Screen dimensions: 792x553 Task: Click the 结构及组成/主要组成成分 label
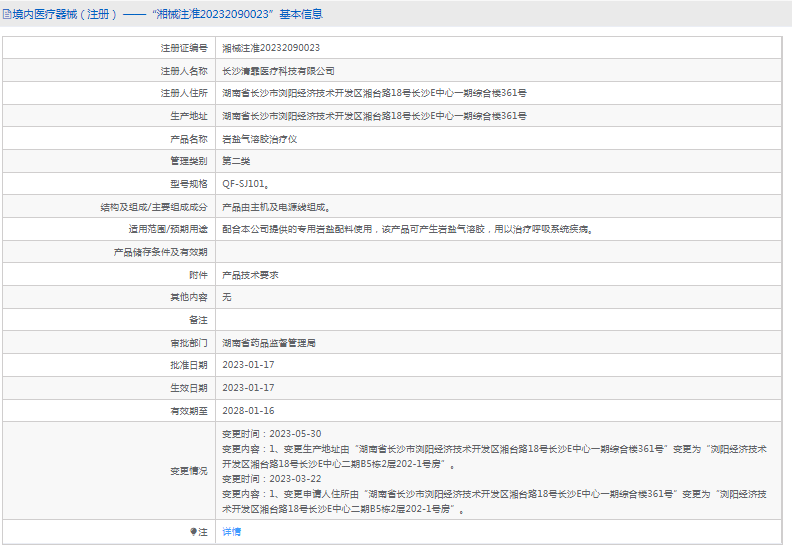(154, 207)
